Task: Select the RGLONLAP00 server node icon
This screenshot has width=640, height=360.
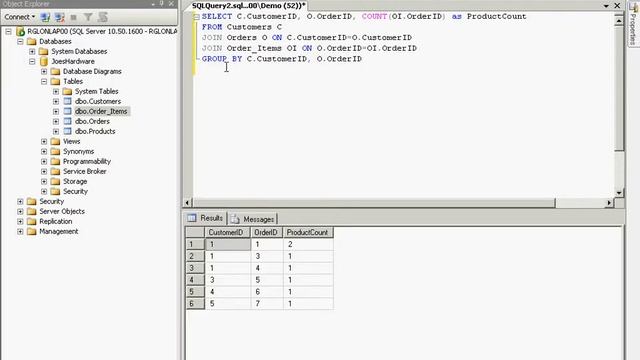Action: pos(20,31)
